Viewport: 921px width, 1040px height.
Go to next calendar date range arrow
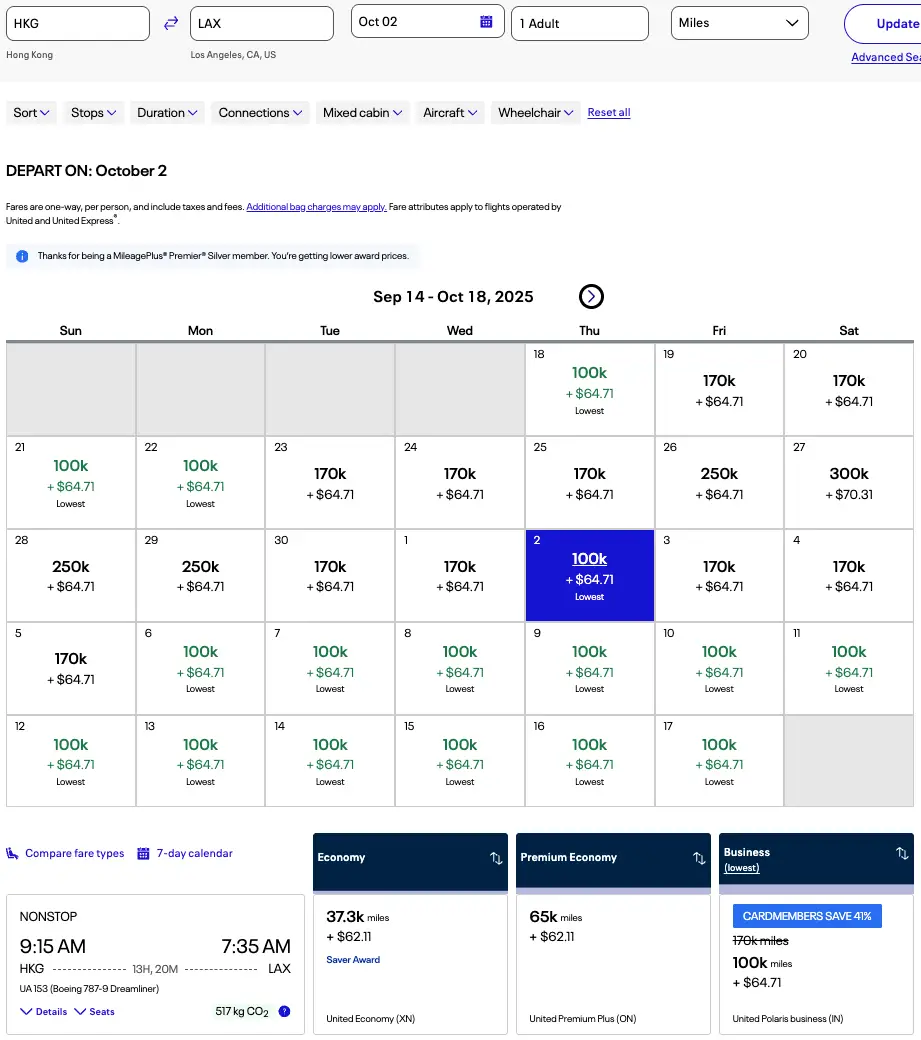pyautogui.click(x=591, y=296)
